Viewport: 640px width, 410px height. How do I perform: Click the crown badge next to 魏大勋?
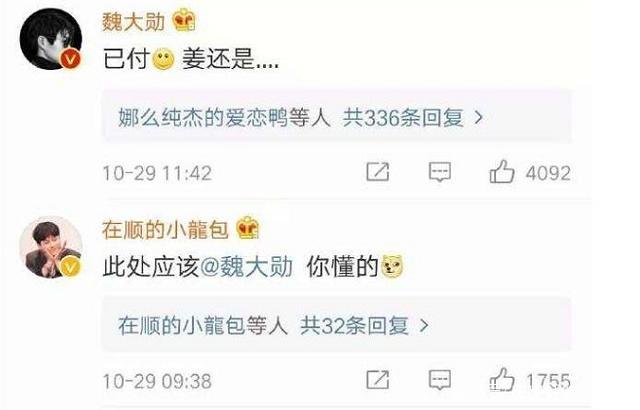pyautogui.click(x=184, y=20)
